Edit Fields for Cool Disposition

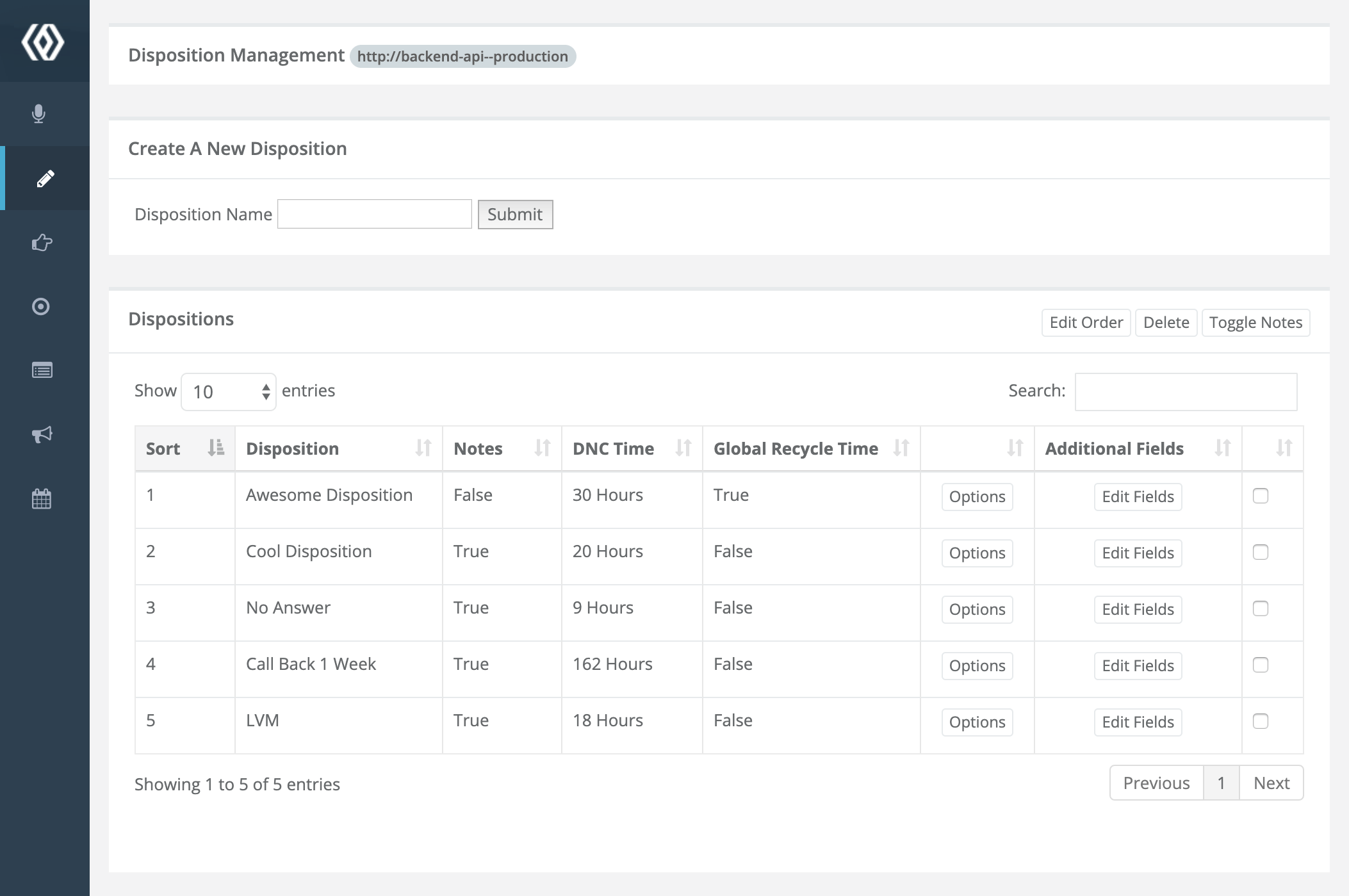click(x=1138, y=553)
